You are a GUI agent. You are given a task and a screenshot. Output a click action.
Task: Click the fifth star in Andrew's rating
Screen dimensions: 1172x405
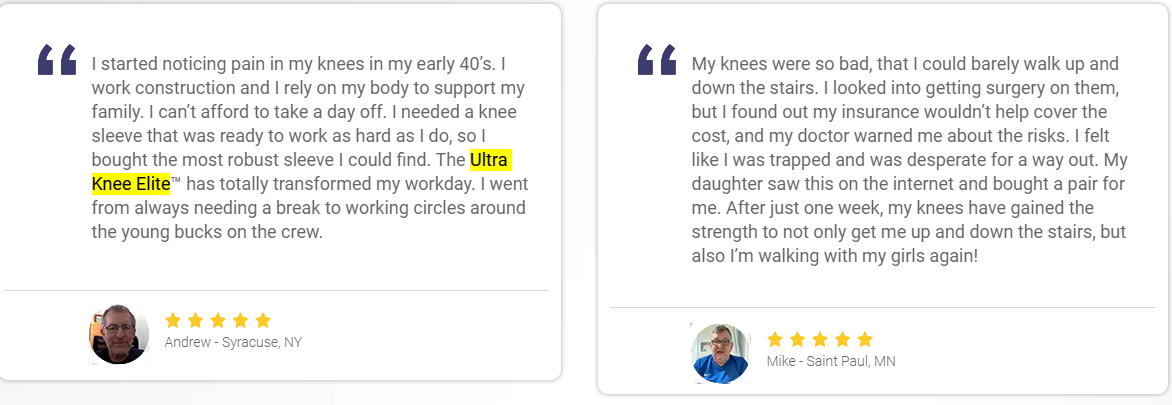click(x=262, y=321)
